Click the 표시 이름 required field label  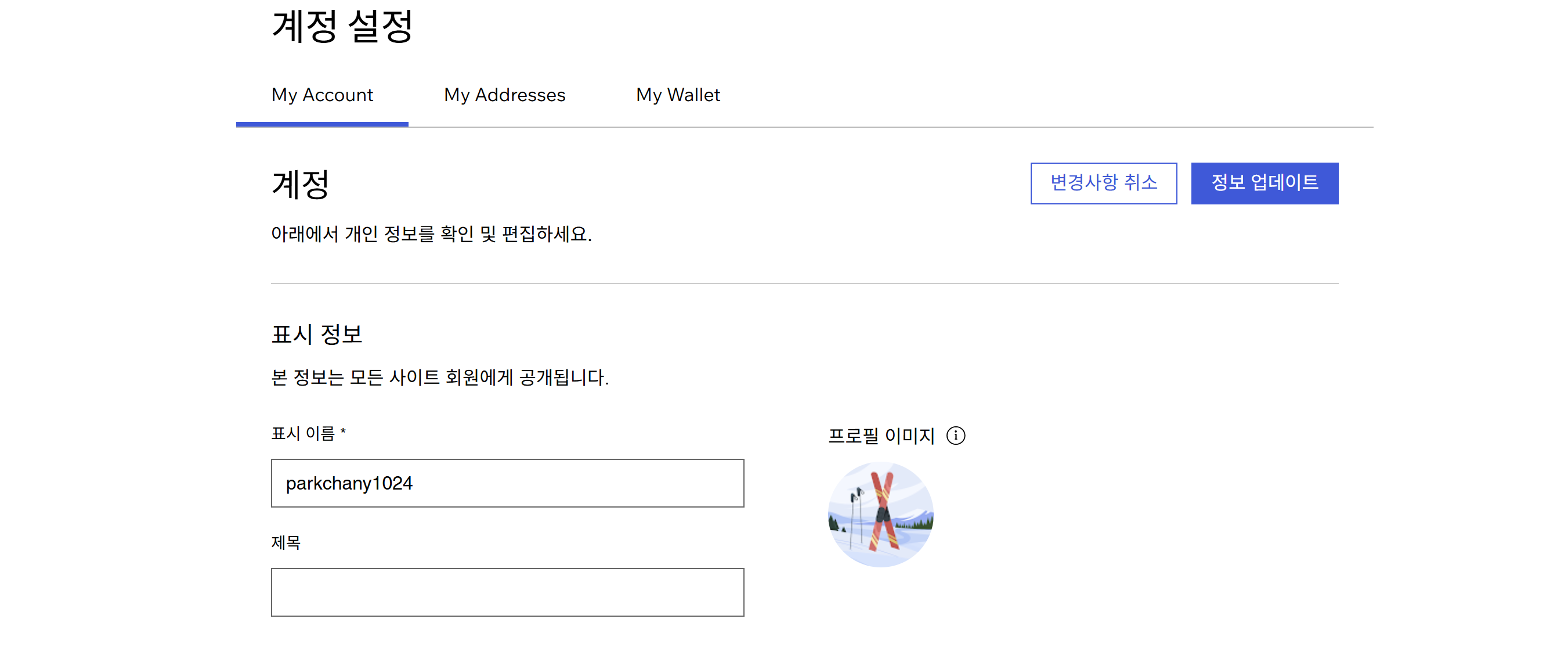(x=309, y=434)
